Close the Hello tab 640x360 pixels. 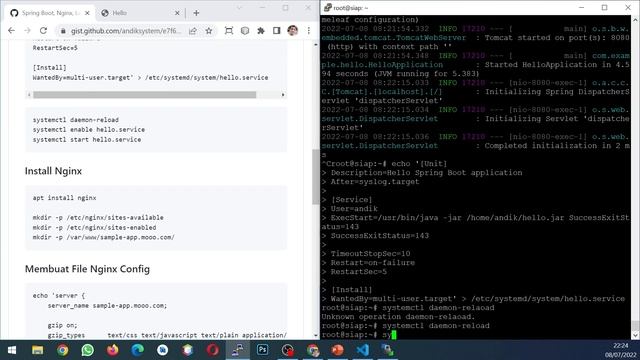pyautogui.click(x=177, y=13)
